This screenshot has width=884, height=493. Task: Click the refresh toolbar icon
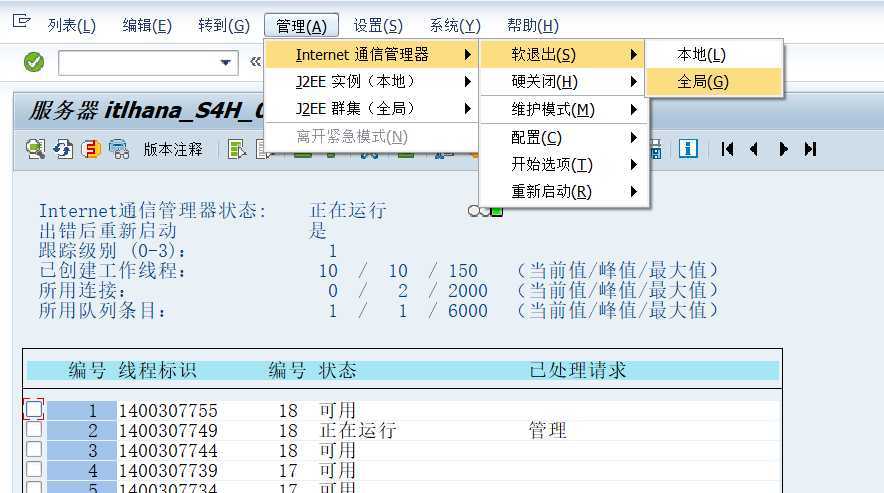coord(63,149)
